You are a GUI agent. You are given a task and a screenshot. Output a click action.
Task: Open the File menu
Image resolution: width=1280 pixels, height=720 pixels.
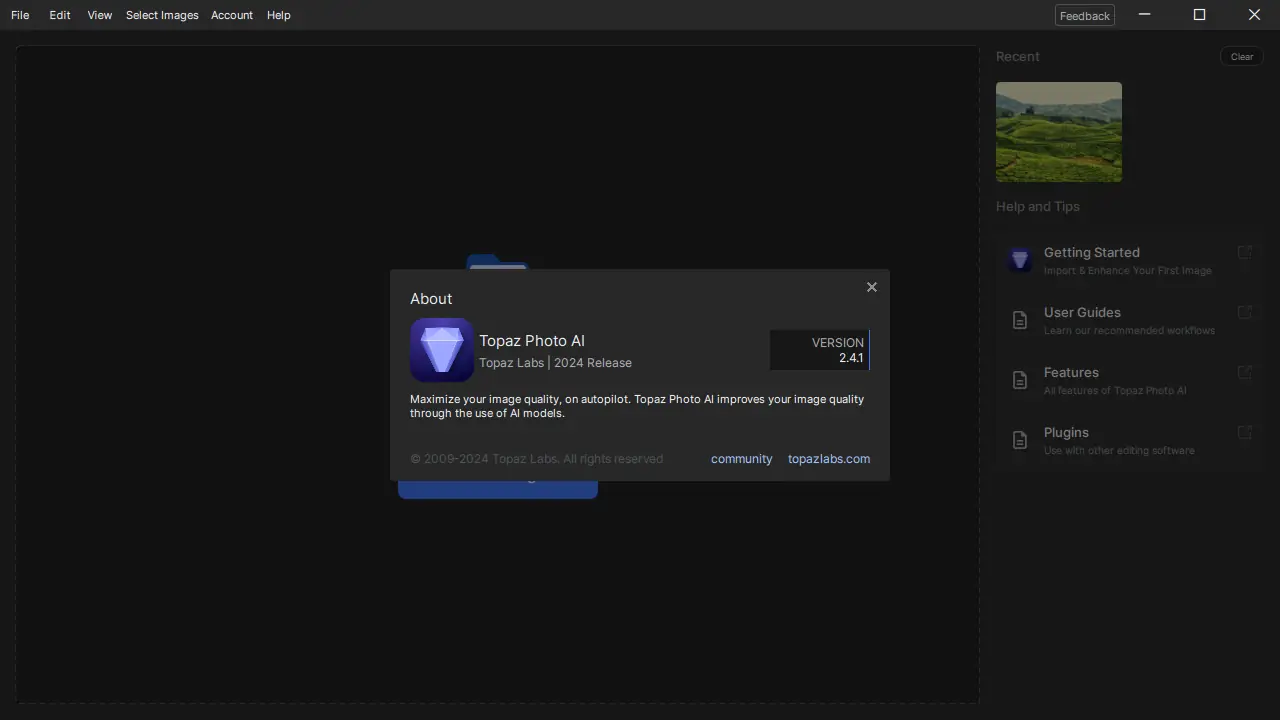(x=20, y=15)
